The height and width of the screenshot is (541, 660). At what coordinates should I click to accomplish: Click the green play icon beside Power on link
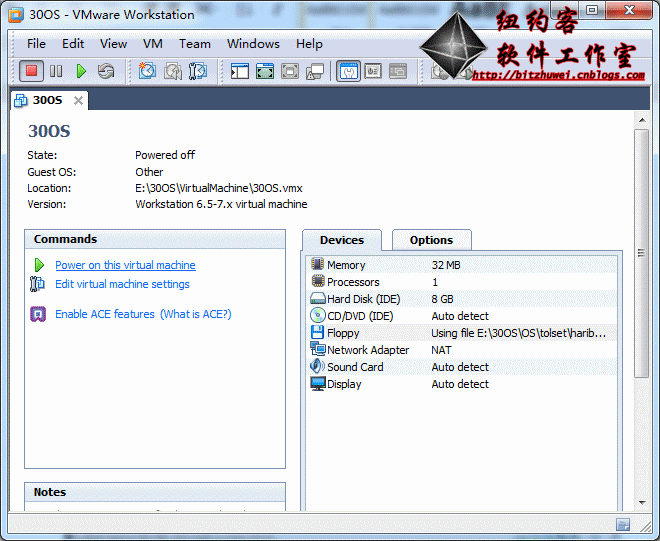pyautogui.click(x=39, y=265)
